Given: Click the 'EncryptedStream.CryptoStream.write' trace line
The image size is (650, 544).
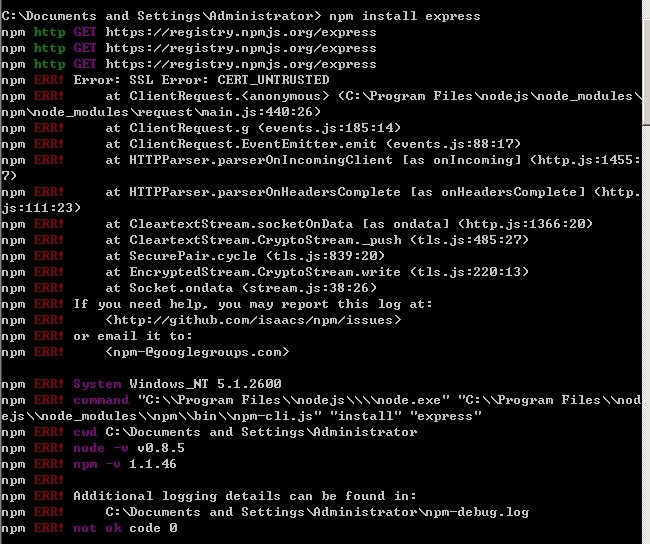Looking at the screenshot, I should [x=329, y=272].
